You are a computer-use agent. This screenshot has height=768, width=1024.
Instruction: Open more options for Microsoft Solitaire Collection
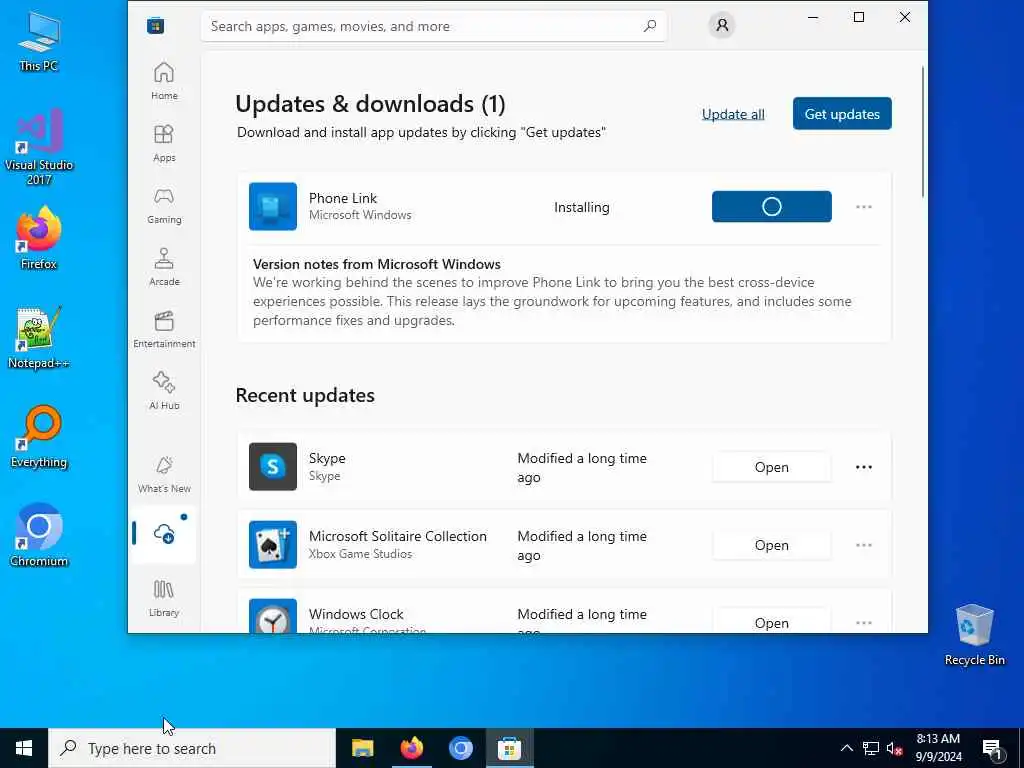point(863,545)
